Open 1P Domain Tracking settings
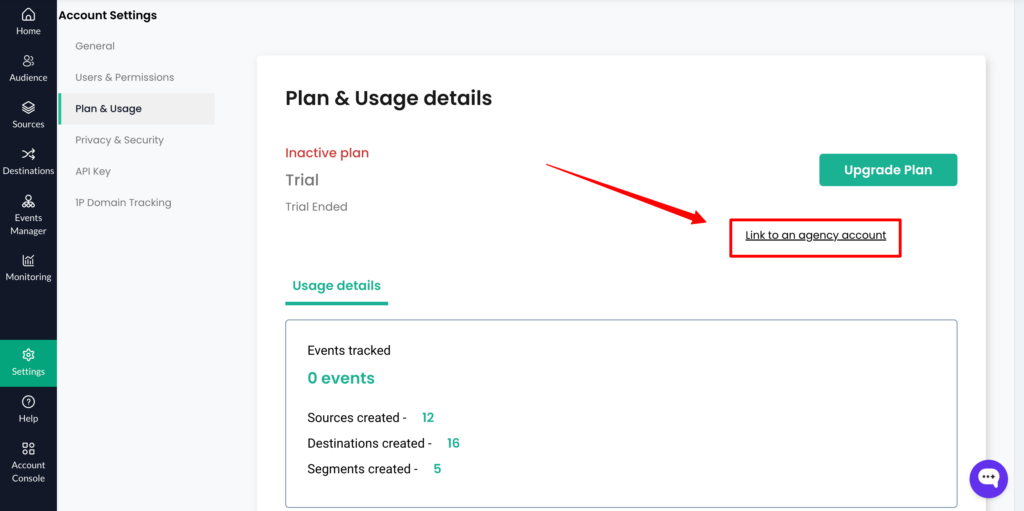The image size is (1024, 511). [123, 203]
